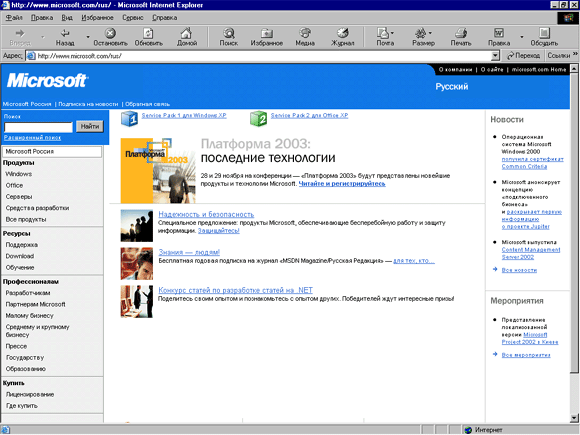Click the Правка edit toolbar icon
The width and height of the screenshot is (580, 435).
[x=499, y=33]
